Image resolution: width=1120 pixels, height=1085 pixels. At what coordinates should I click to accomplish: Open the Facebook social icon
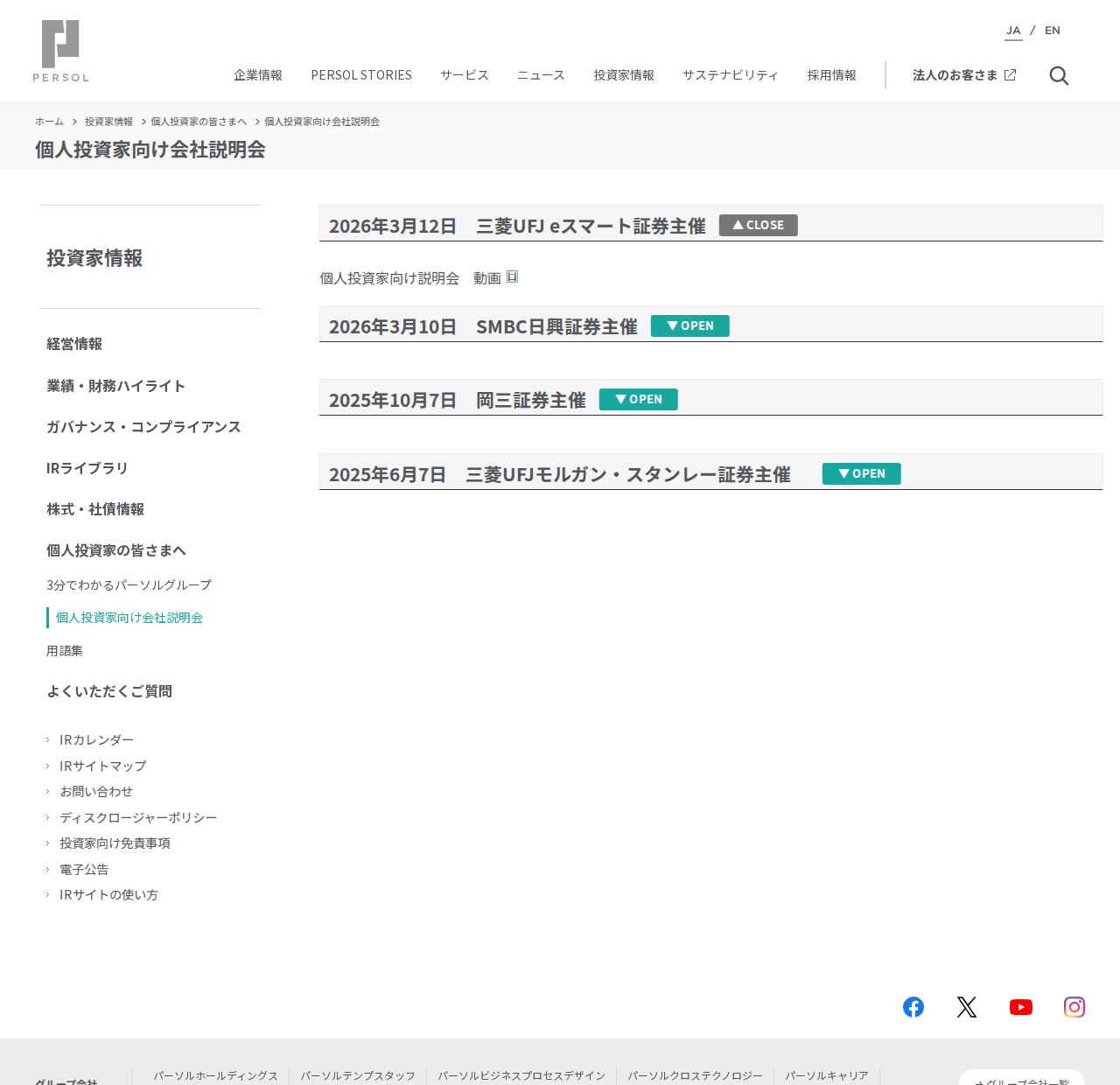913,1007
